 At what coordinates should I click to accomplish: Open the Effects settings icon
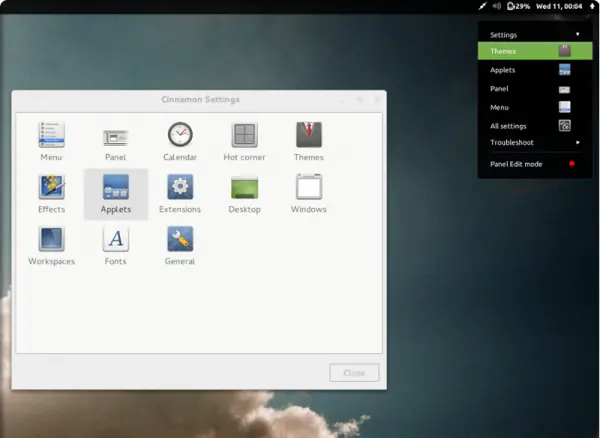tap(51, 187)
